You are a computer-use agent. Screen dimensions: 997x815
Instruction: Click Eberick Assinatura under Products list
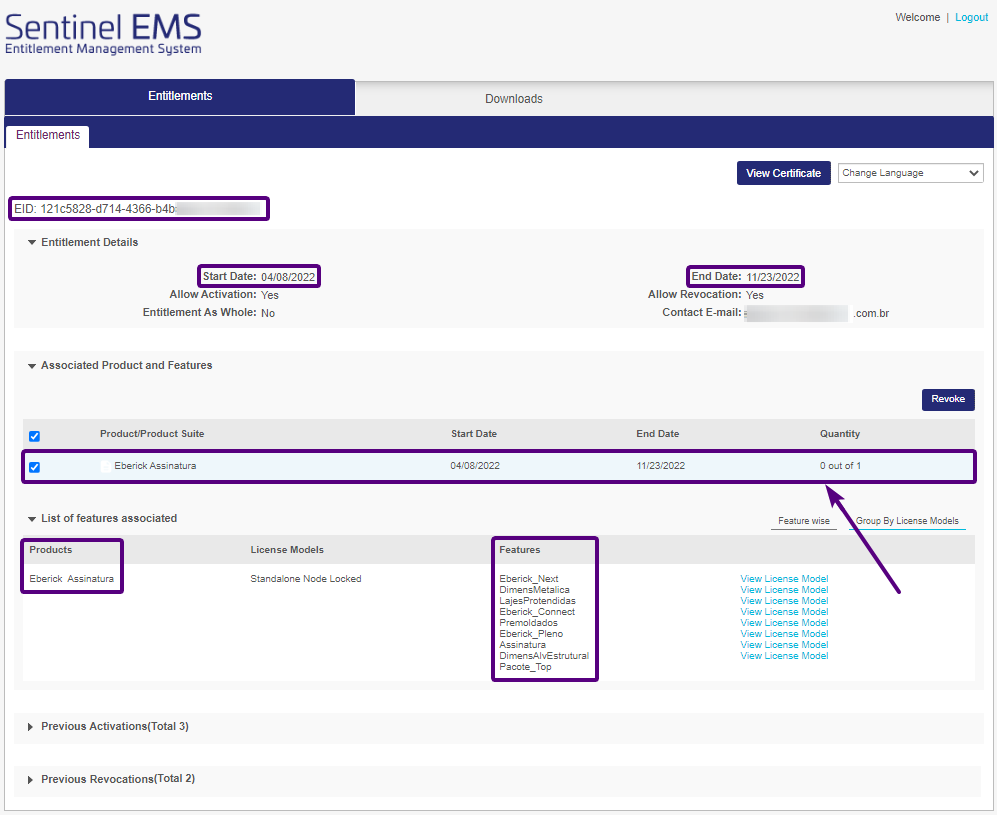tap(71, 579)
